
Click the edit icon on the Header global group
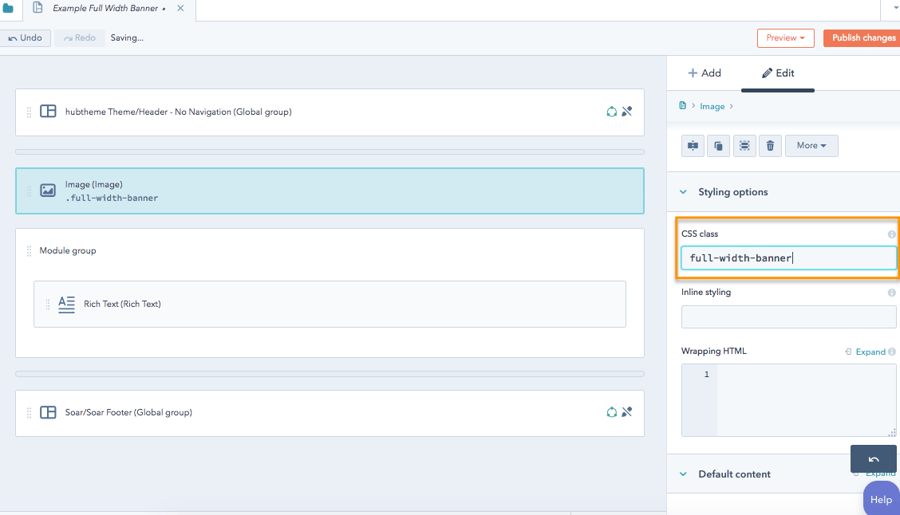pos(627,112)
